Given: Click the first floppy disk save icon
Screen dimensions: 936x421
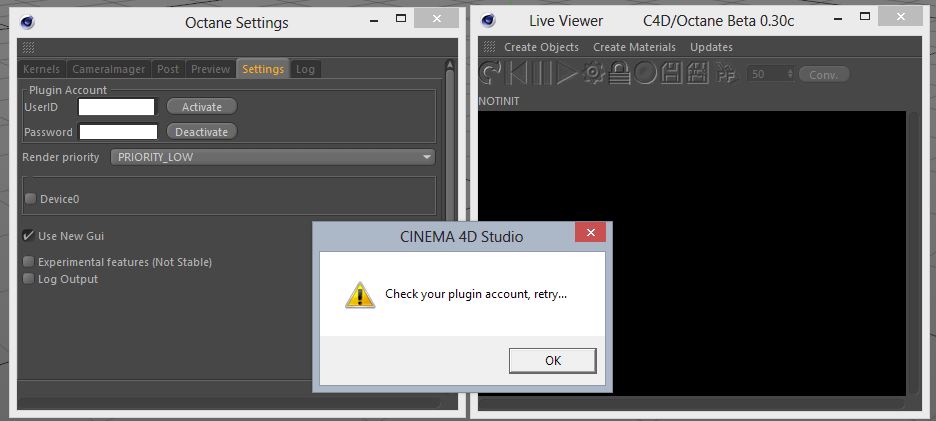Looking at the screenshot, I should 671,73.
